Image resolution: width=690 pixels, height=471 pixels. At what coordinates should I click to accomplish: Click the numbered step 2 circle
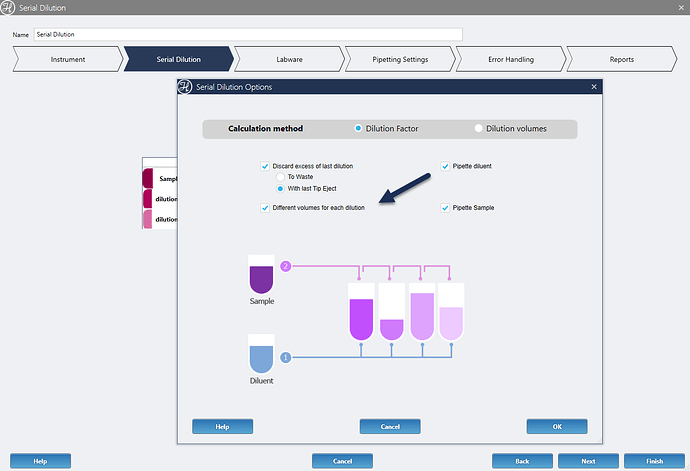pyautogui.click(x=286, y=267)
